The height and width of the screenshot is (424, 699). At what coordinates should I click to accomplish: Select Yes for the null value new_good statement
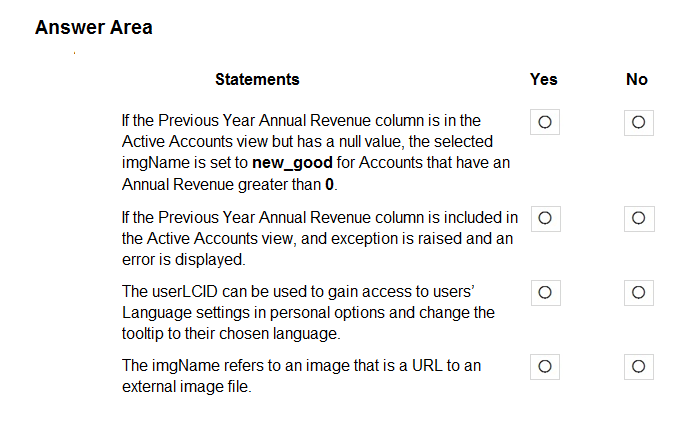[545, 122]
